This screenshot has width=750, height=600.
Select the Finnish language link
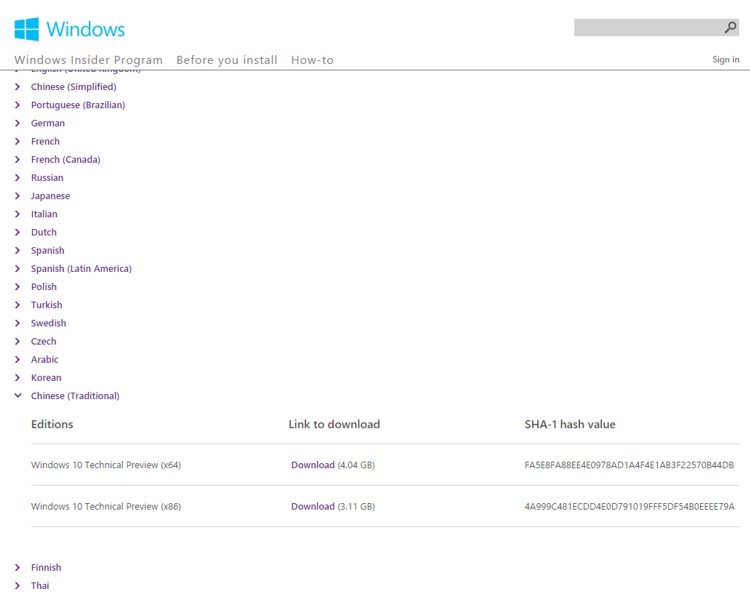(46, 567)
